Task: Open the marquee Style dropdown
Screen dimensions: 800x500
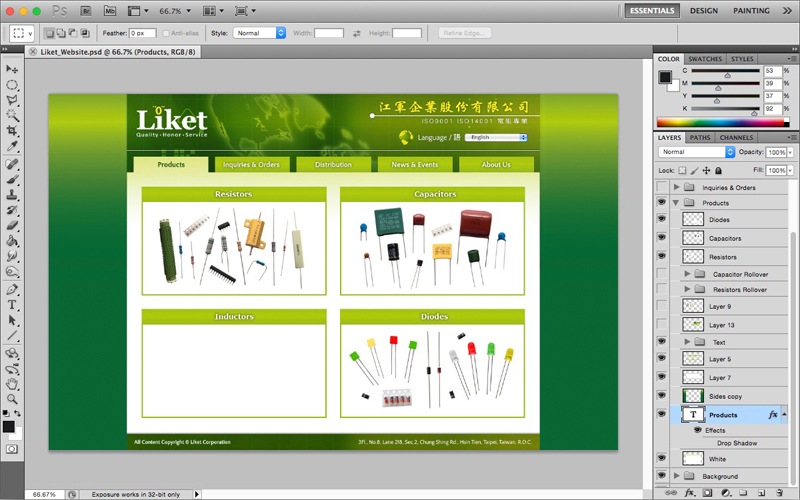Action: (260, 33)
